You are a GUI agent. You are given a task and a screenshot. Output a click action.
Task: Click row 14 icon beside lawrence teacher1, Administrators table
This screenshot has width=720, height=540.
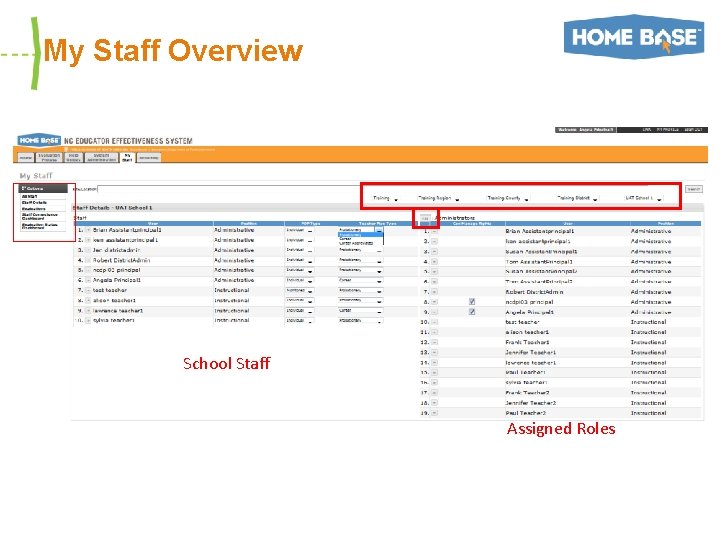(434, 363)
